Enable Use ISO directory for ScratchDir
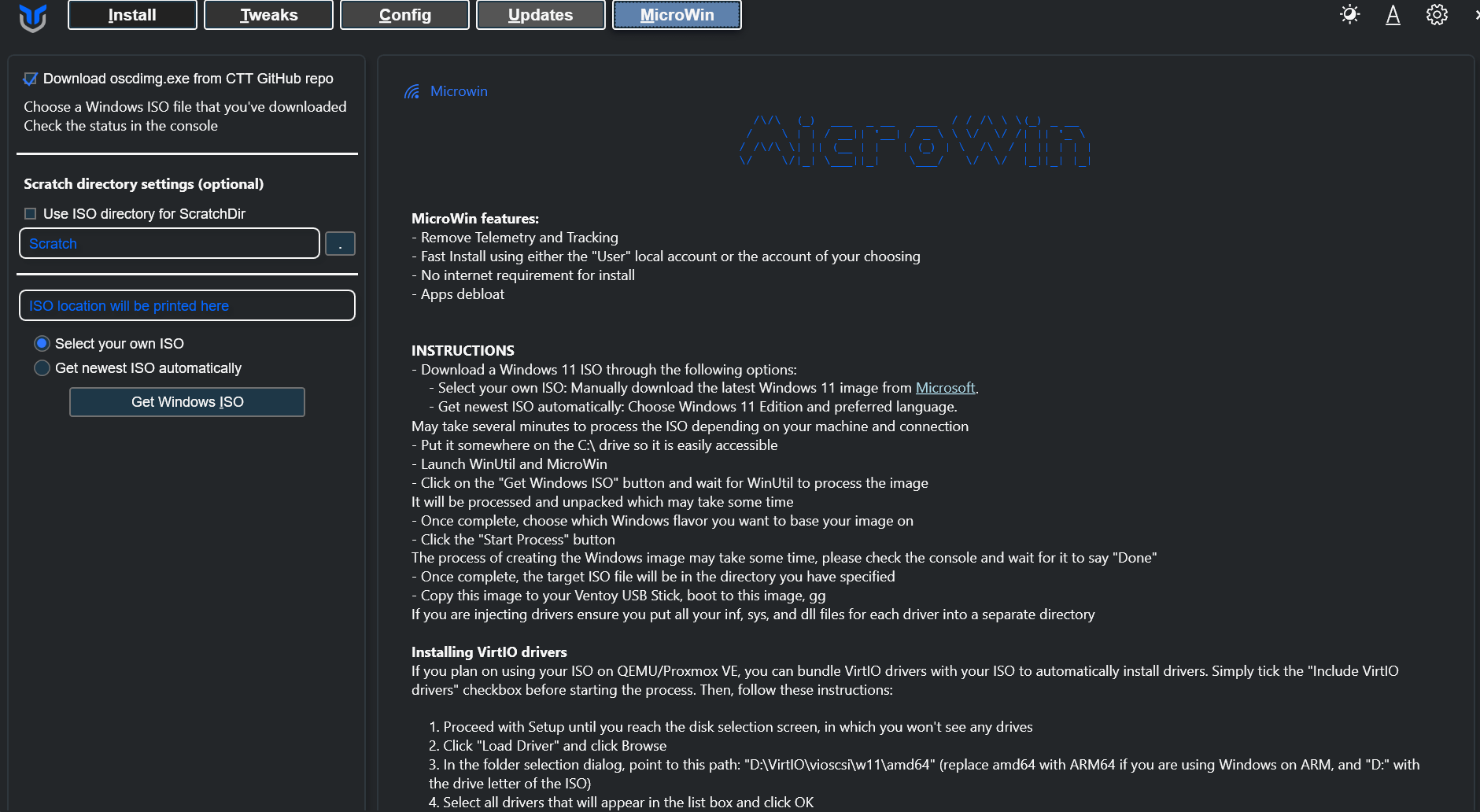This screenshot has height=812, width=1480. pyautogui.click(x=31, y=214)
